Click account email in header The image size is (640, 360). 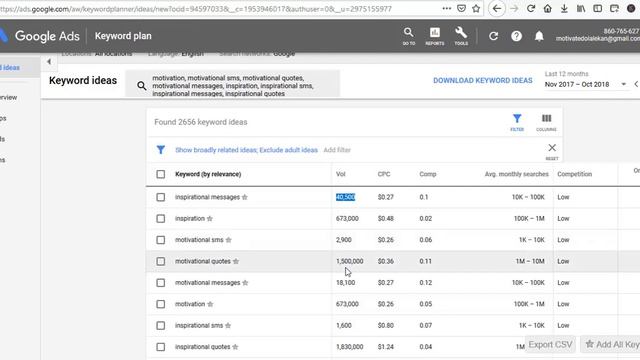tap(598, 39)
